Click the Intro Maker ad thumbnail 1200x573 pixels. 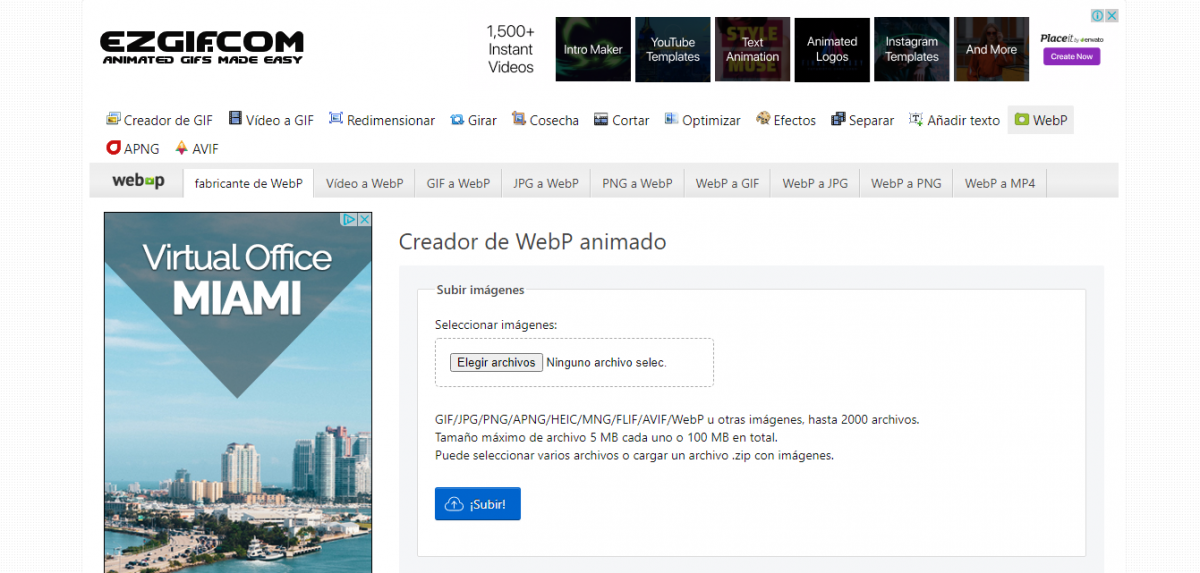pyautogui.click(x=593, y=49)
